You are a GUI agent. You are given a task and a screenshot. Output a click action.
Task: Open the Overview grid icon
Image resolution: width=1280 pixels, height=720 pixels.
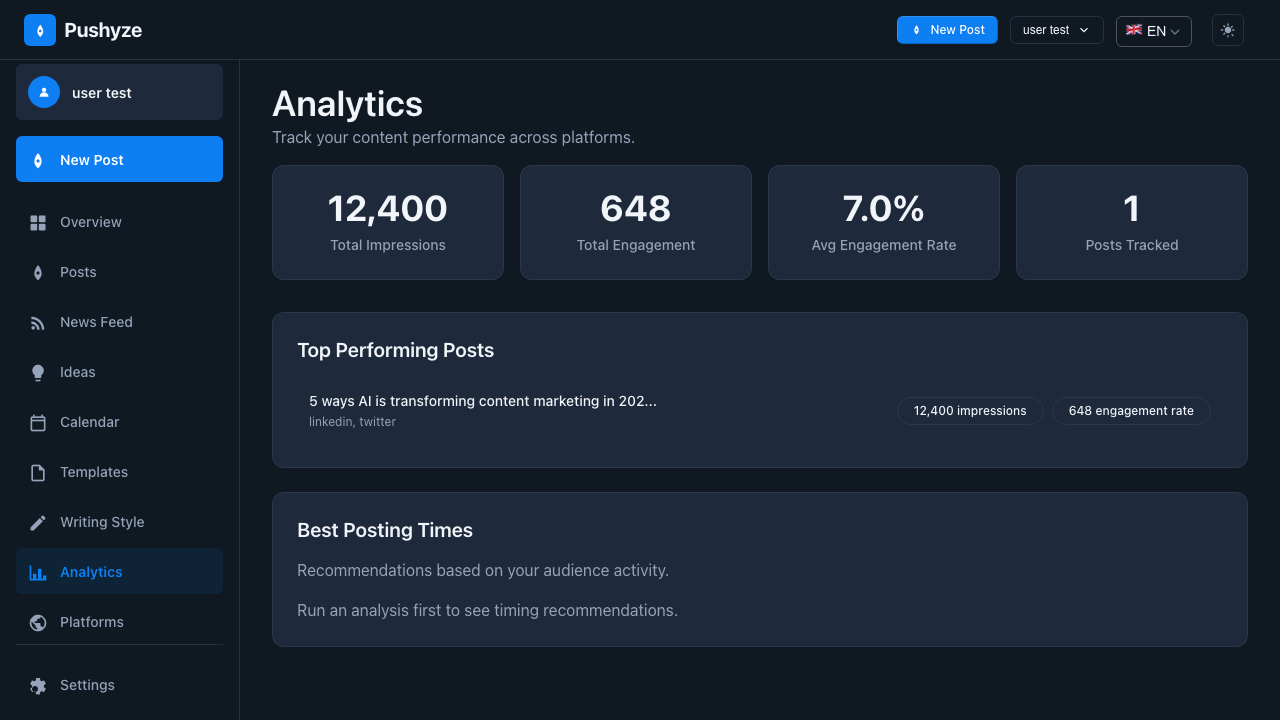[x=38, y=222]
